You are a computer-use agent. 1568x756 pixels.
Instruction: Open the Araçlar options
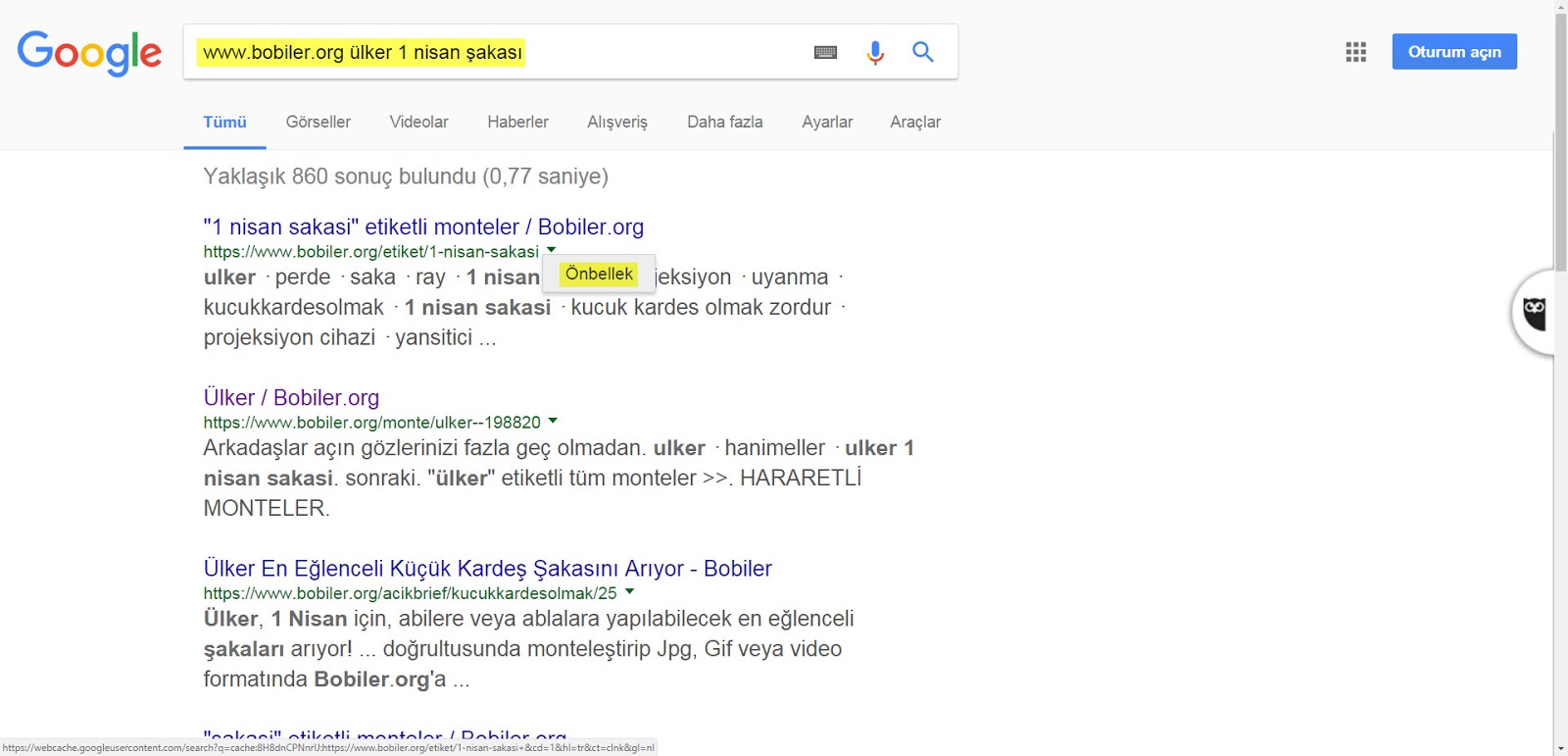pos(915,123)
